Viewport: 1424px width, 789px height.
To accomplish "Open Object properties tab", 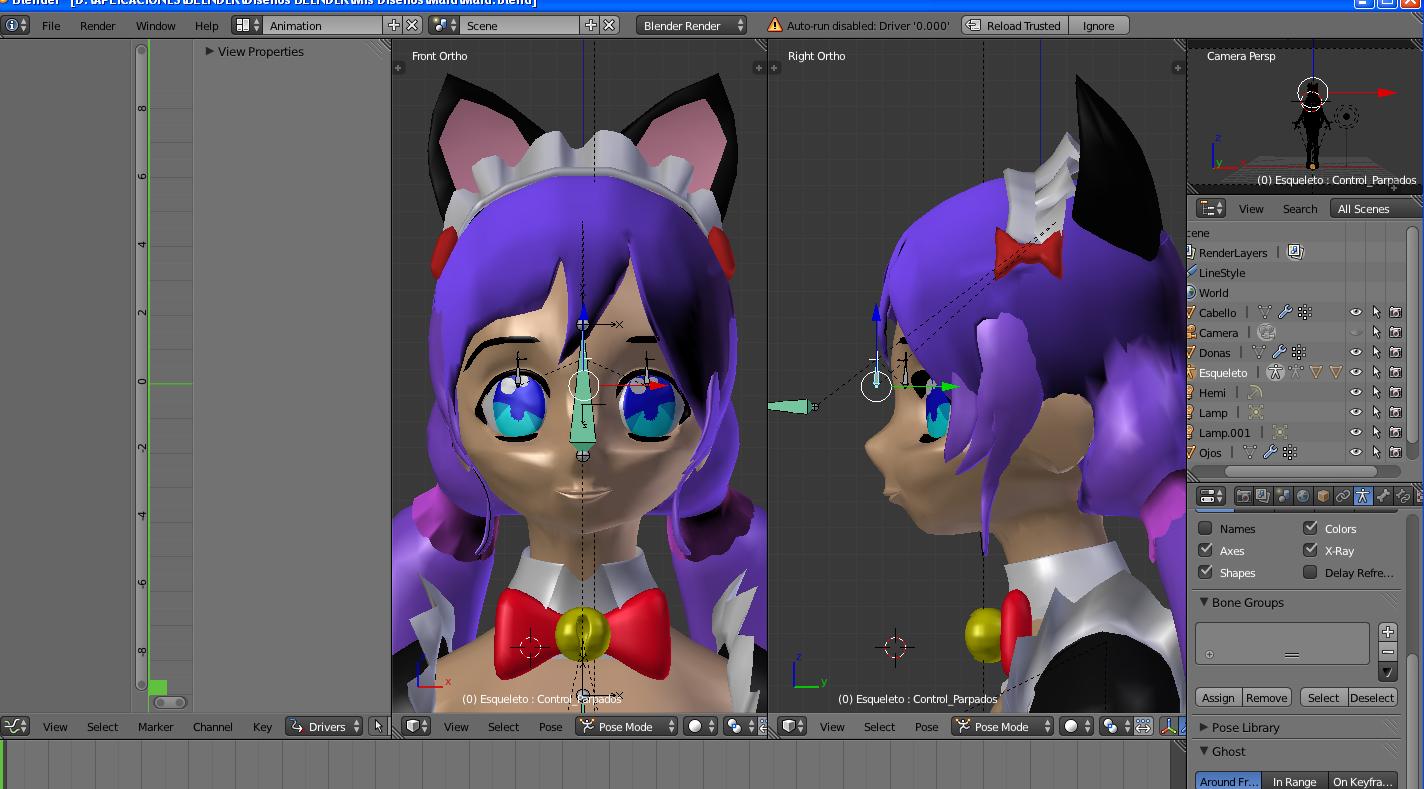I will pos(1323,496).
